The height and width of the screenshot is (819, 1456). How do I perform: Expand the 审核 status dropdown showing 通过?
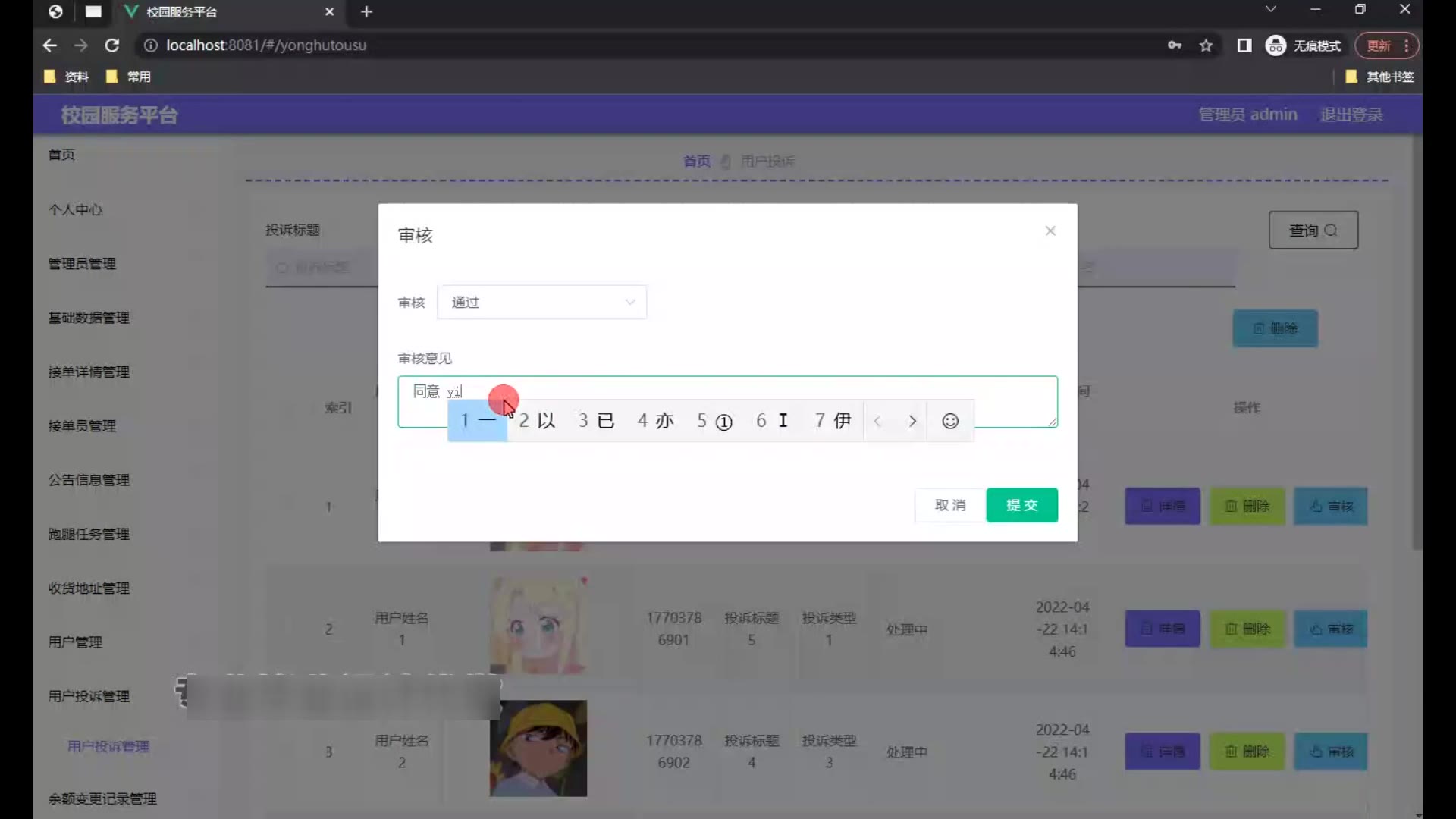click(541, 302)
